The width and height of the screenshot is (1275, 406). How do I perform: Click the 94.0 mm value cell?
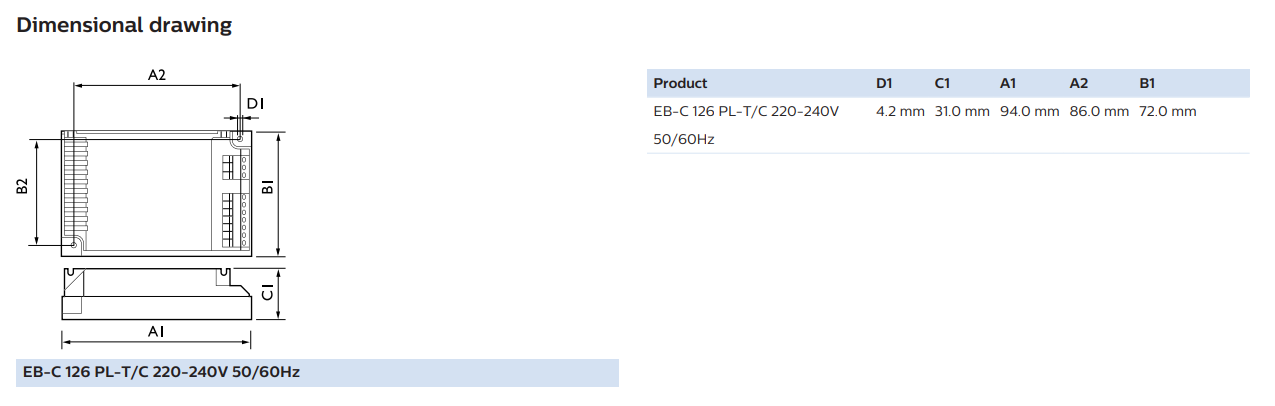1029,111
